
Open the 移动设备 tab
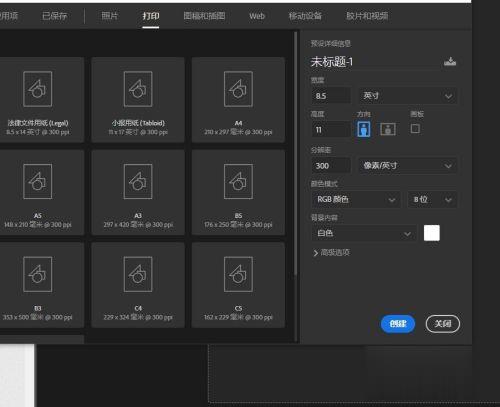pos(305,16)
